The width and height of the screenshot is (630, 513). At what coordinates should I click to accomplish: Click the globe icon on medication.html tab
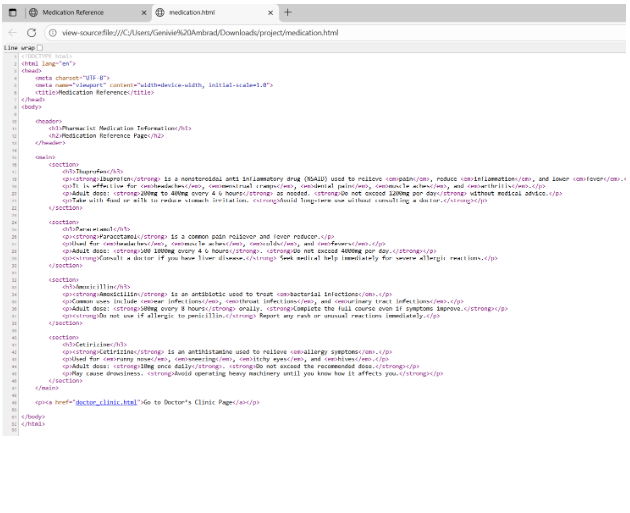tap(160, 12)
